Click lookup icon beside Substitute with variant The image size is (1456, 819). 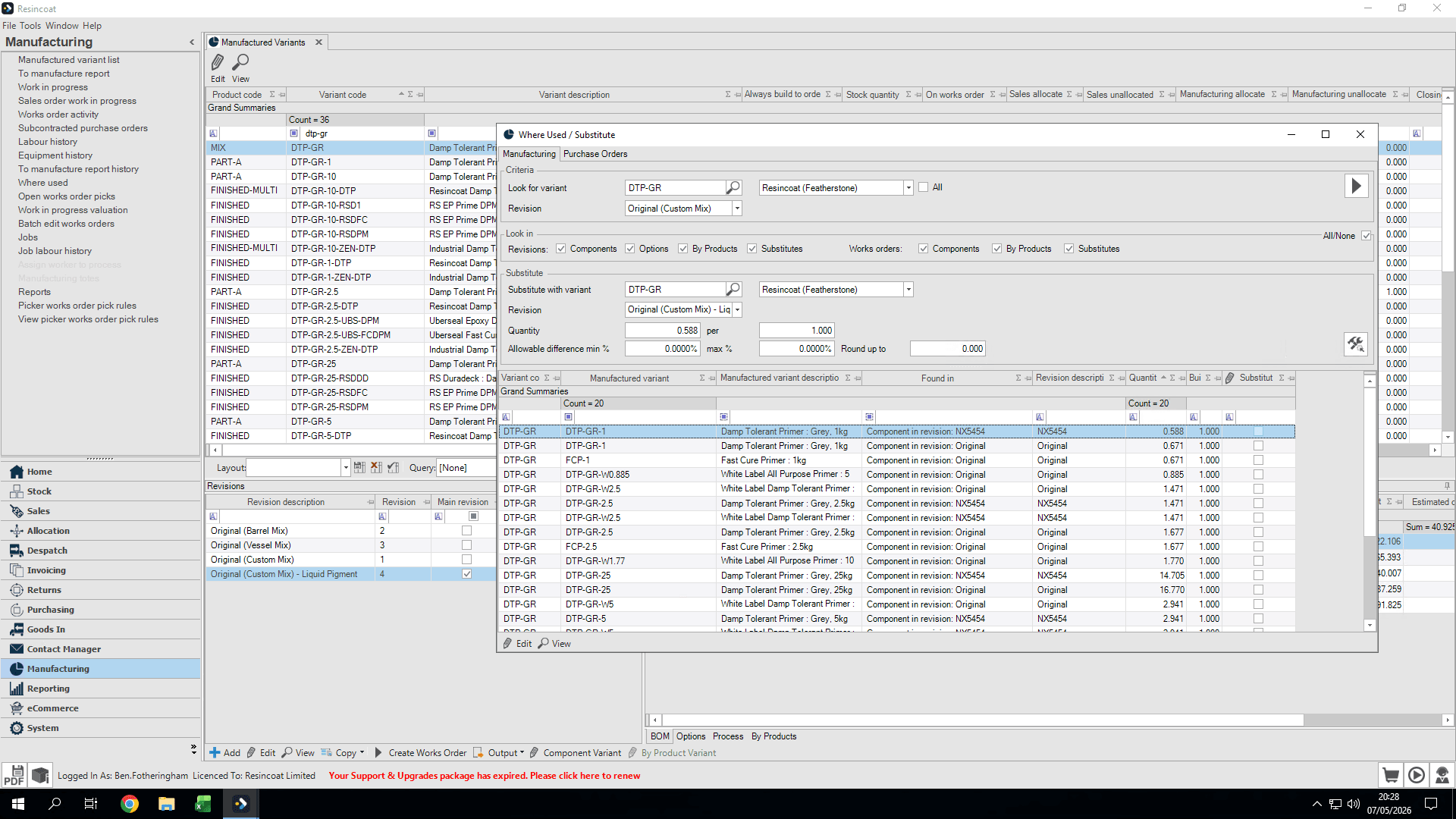(x=733, y=289)
